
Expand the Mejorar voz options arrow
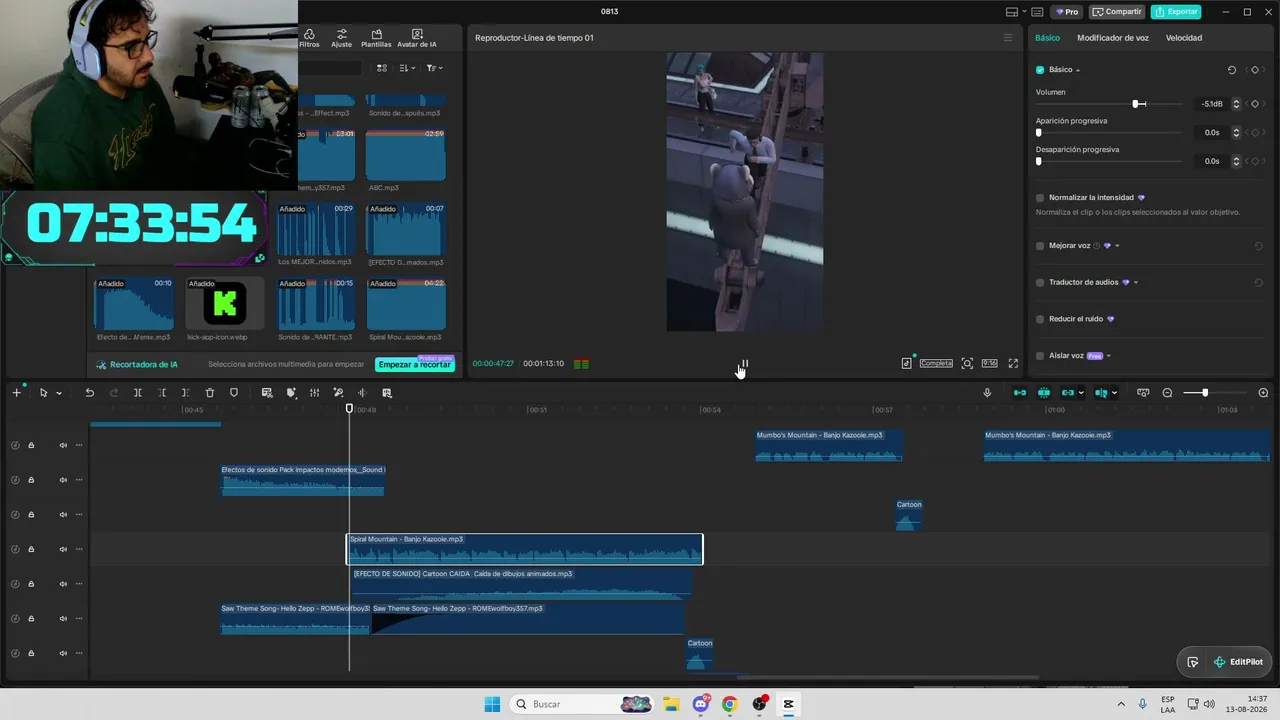1118,246
